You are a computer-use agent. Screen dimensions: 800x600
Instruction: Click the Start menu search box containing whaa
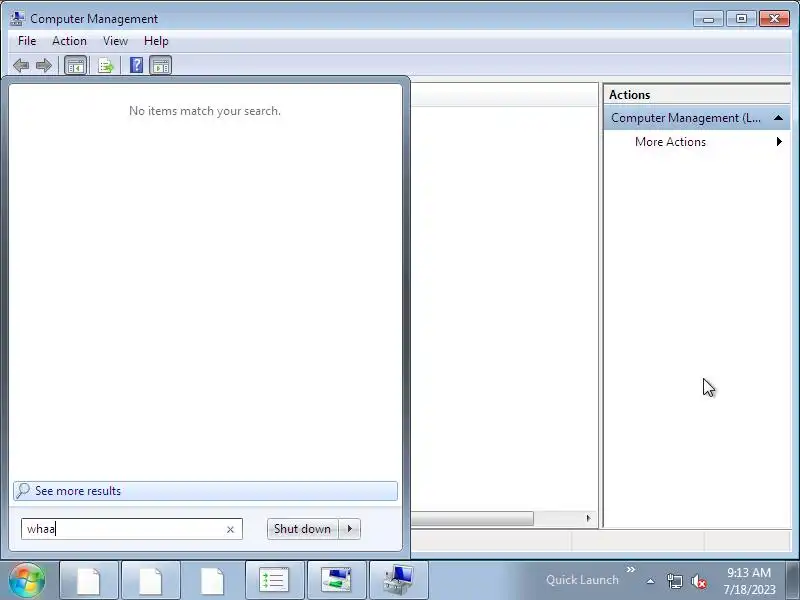coord(132,529)
